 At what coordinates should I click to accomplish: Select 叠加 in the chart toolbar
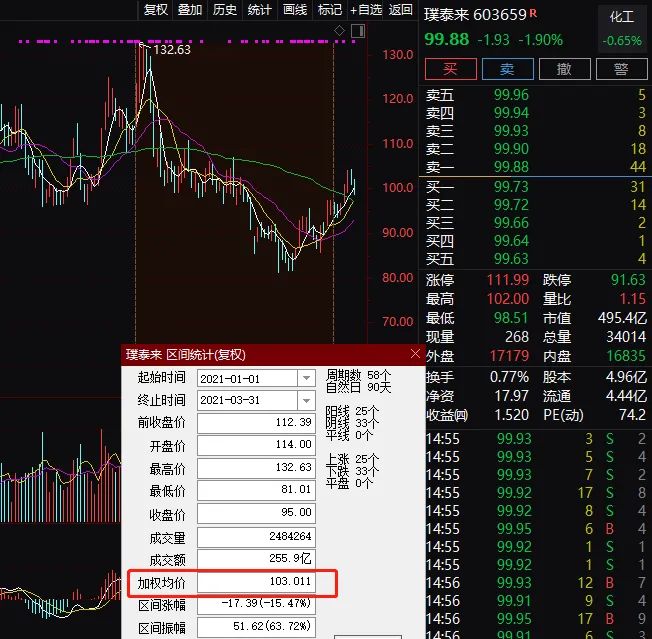point(190,10)
